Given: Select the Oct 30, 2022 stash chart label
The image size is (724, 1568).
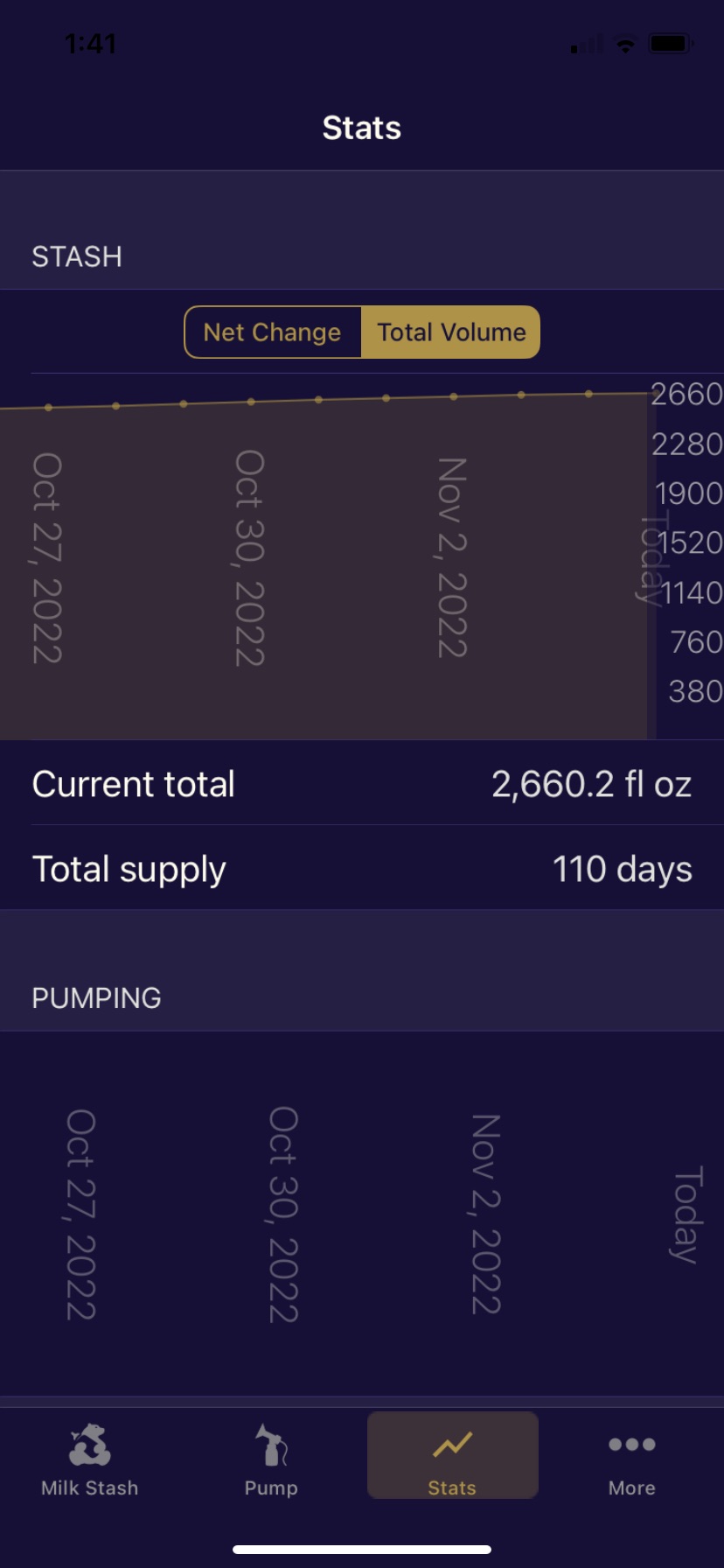Looking at the screenshot, I should [x=250, y=558].
